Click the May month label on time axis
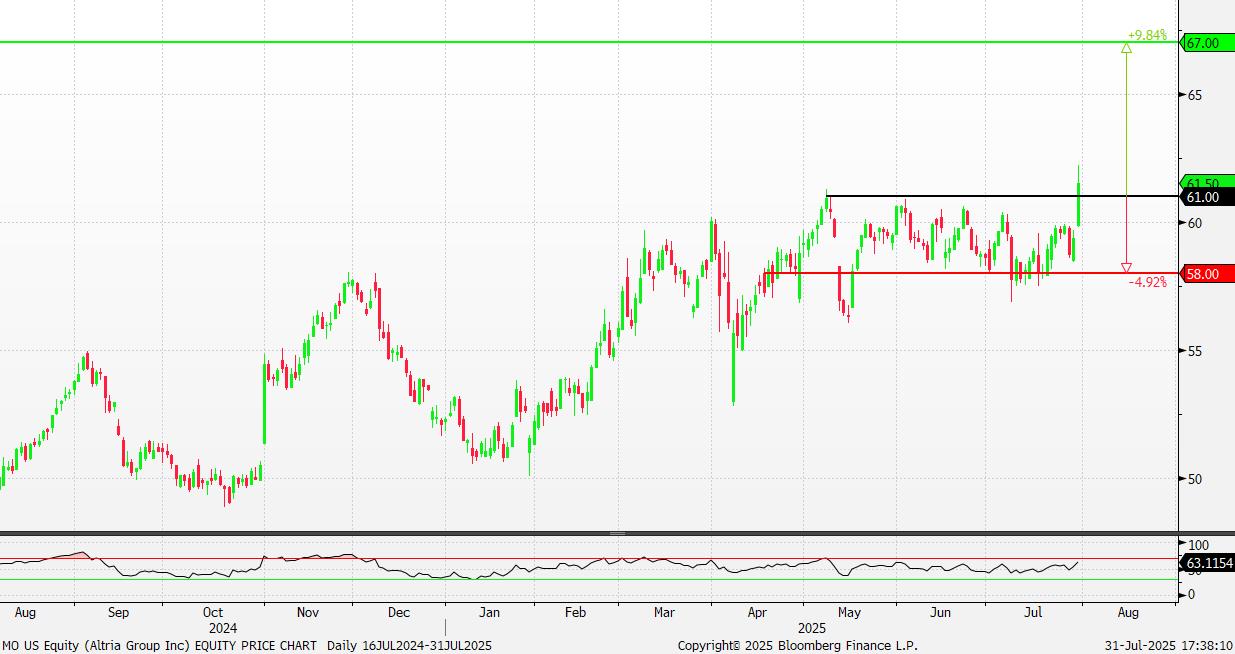 [x=849, y=612]
